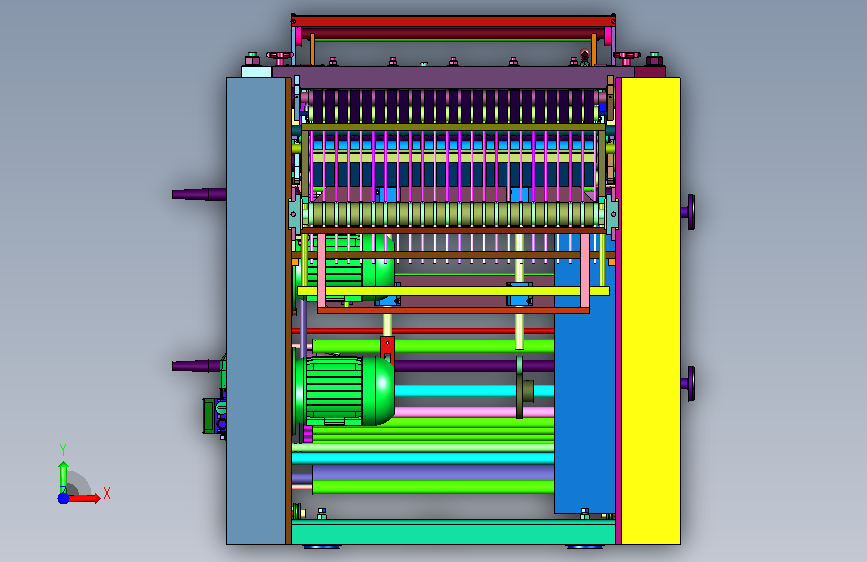Select the olive grooved roller across the middle
Viewport: 867px width, 562px height.
point(453,215)
